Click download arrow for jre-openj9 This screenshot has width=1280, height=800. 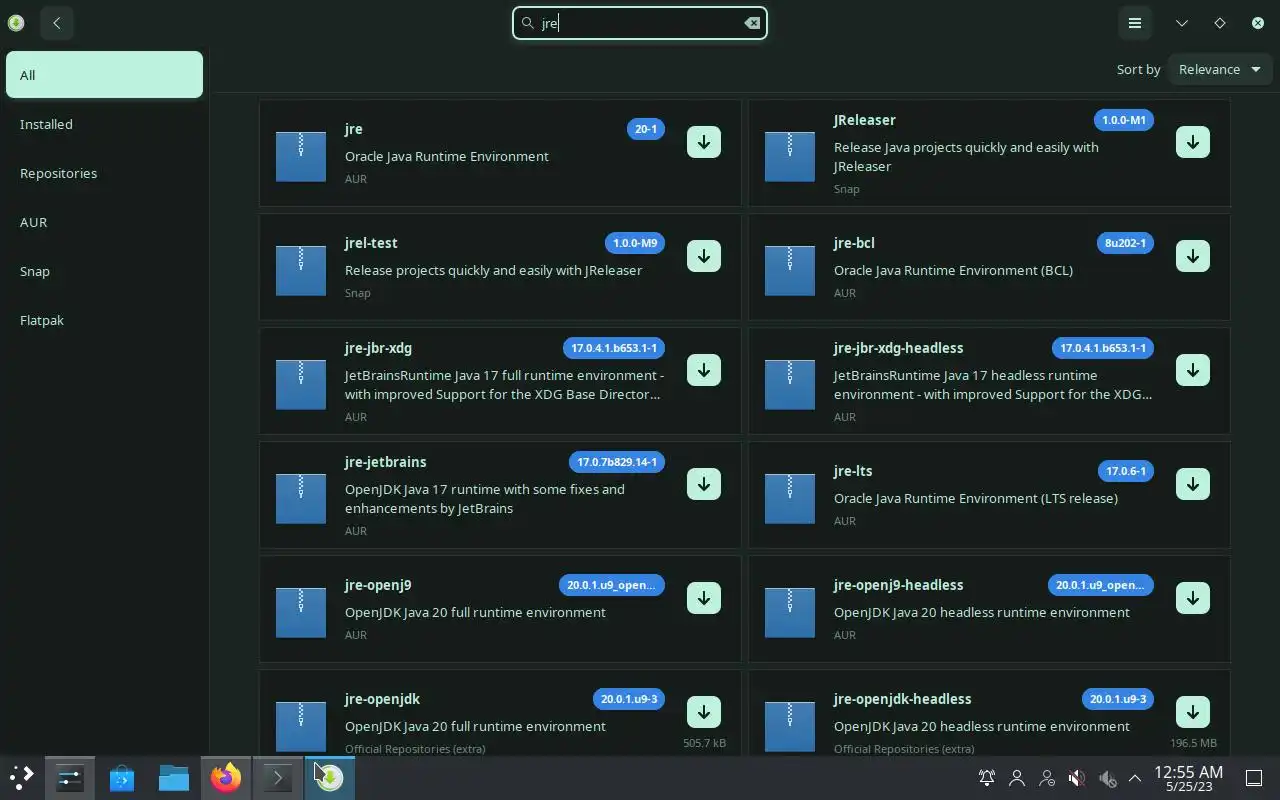704,598
